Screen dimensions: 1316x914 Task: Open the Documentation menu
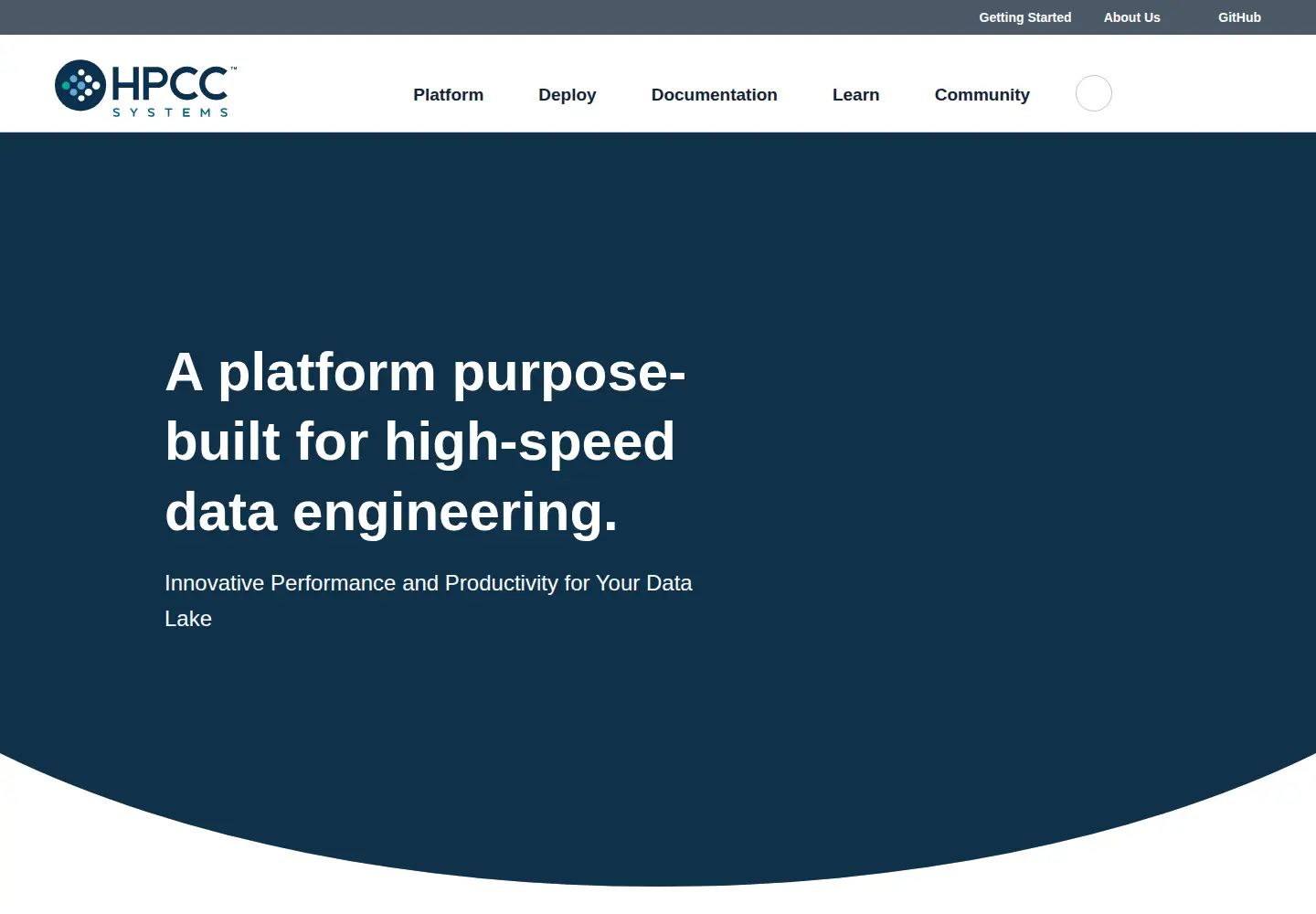(x=714, y=95)
